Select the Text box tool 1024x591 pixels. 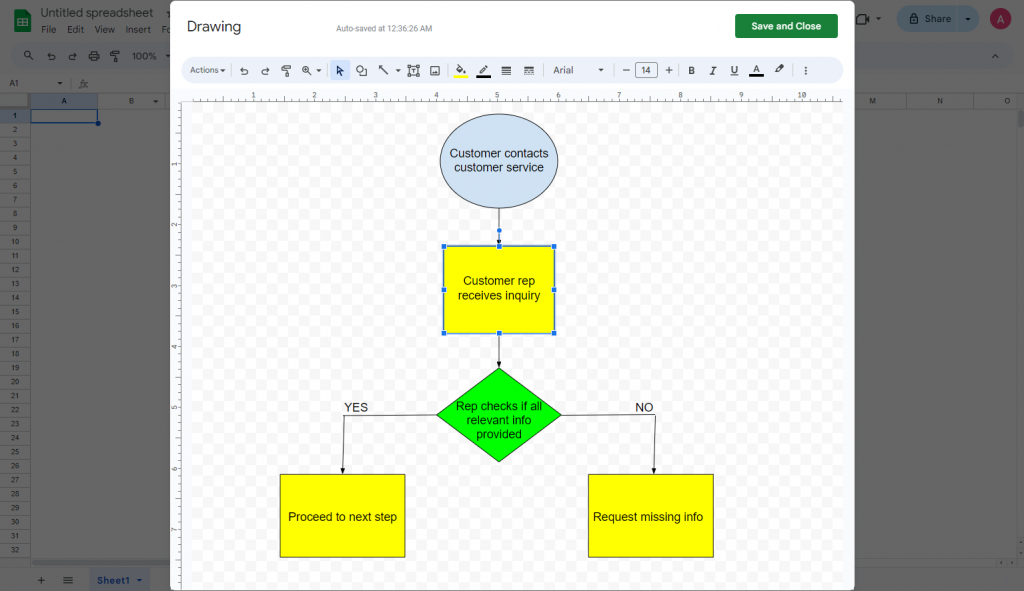pos(413,71)
